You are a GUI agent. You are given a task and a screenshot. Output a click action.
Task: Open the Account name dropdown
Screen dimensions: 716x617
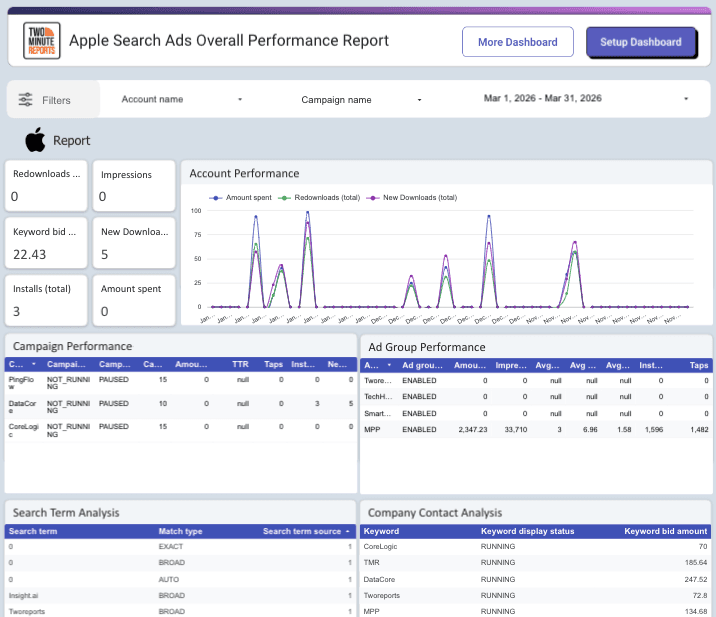(181, 99)
